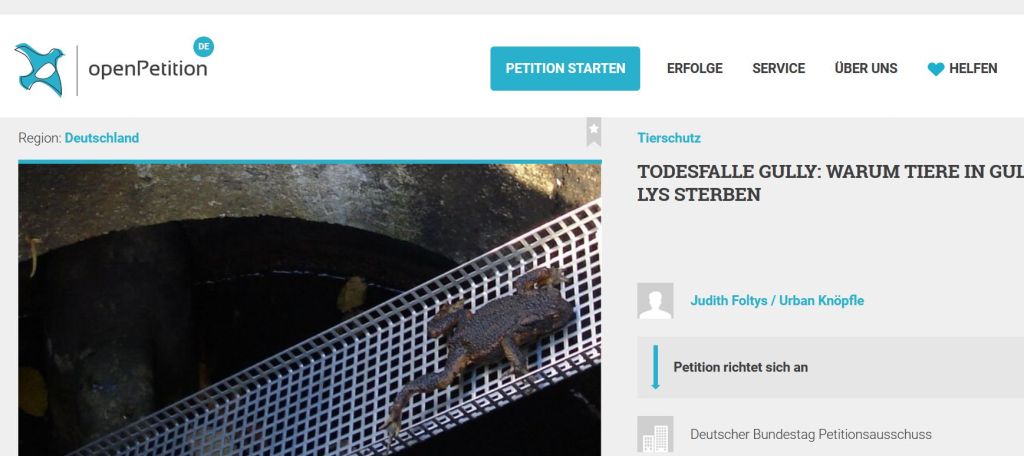Open the toad on grid petition image
This screenshot has width=1024, height=456.
310,310
